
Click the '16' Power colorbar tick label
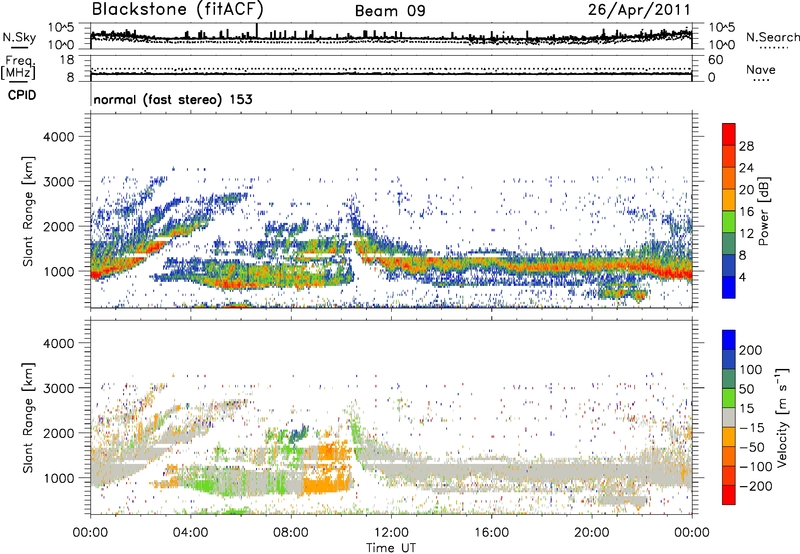tap(746, 212)
